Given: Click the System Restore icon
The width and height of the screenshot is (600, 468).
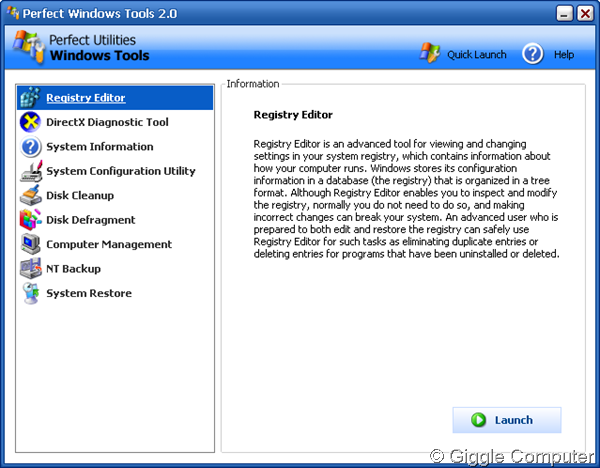Looking at the screenshot, I should (31, 293).
